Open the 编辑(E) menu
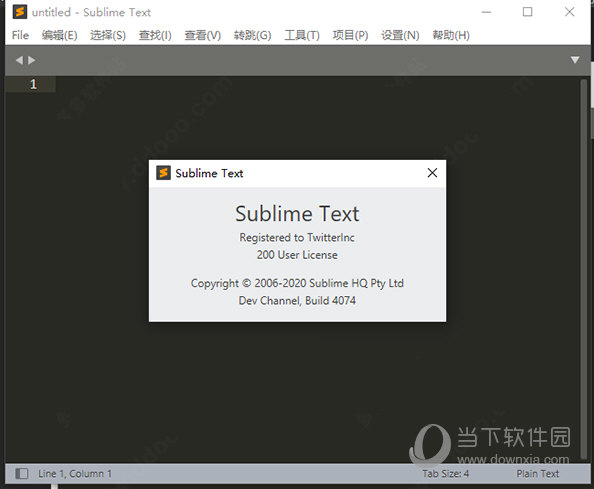 [x=59, y=35]
